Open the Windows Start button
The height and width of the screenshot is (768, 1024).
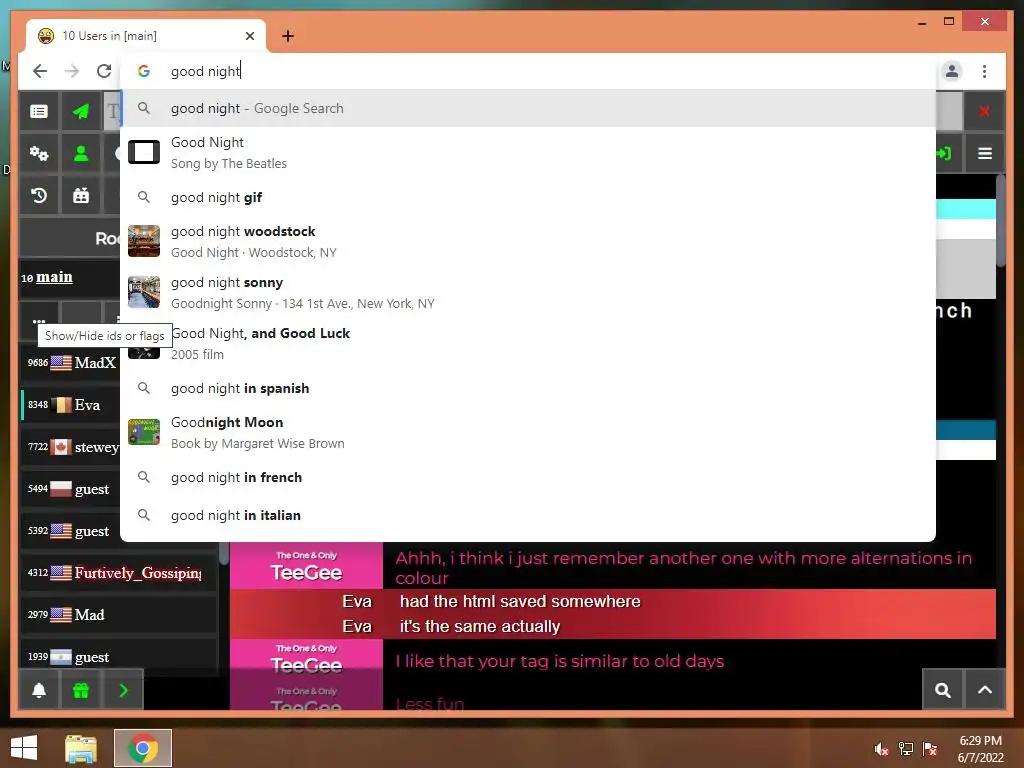point(24,748)
